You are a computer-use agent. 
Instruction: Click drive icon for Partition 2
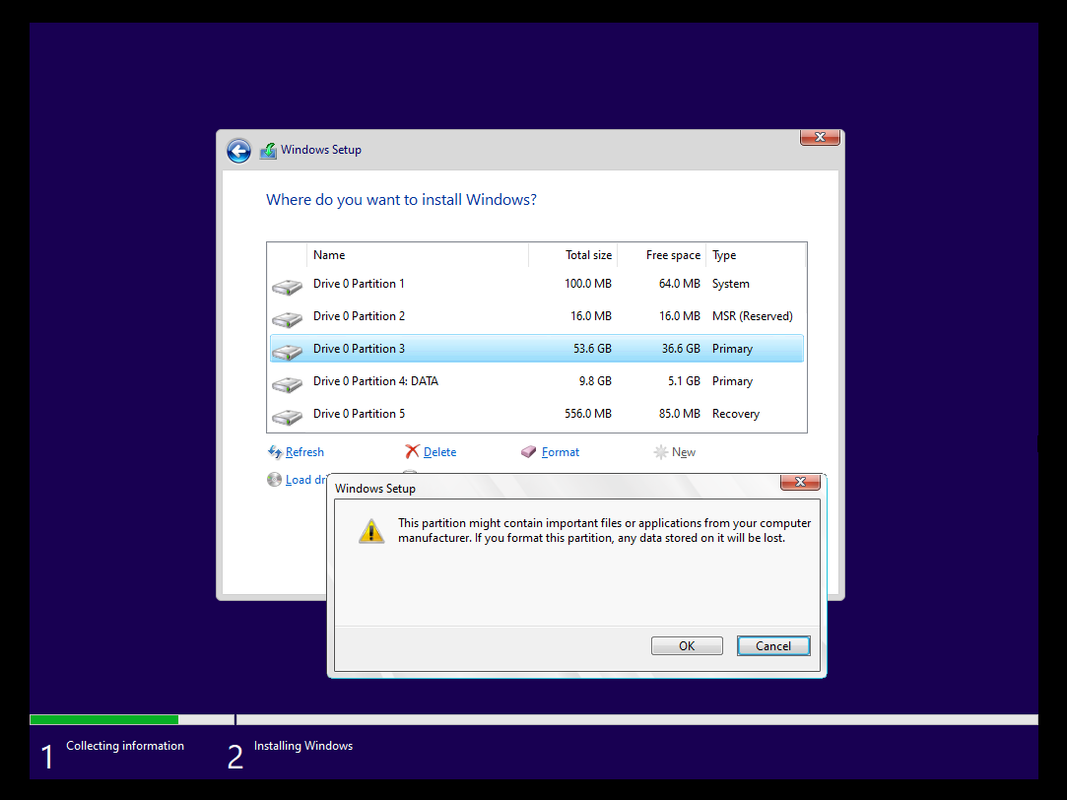[286, 319]
